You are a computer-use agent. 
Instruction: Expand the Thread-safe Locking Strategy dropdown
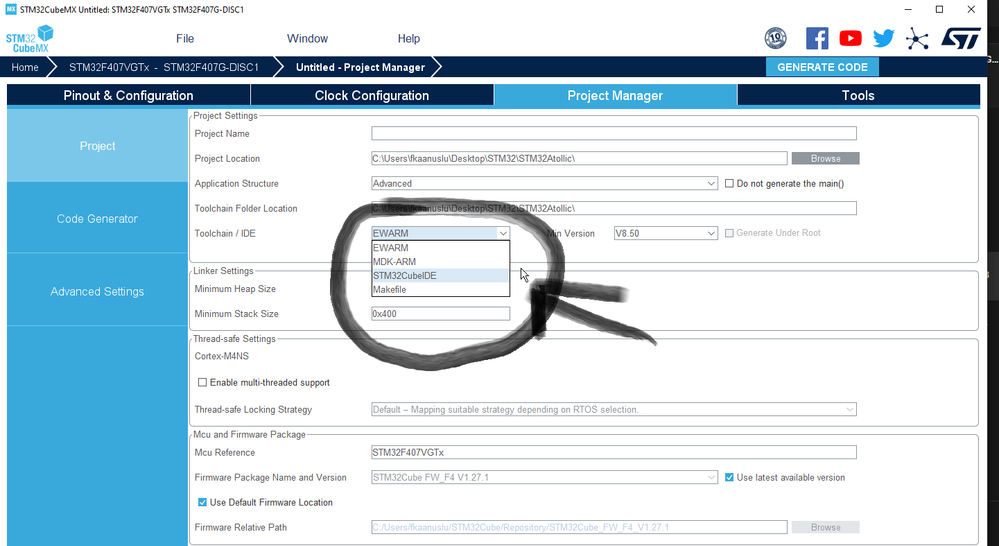pos(614,409)
